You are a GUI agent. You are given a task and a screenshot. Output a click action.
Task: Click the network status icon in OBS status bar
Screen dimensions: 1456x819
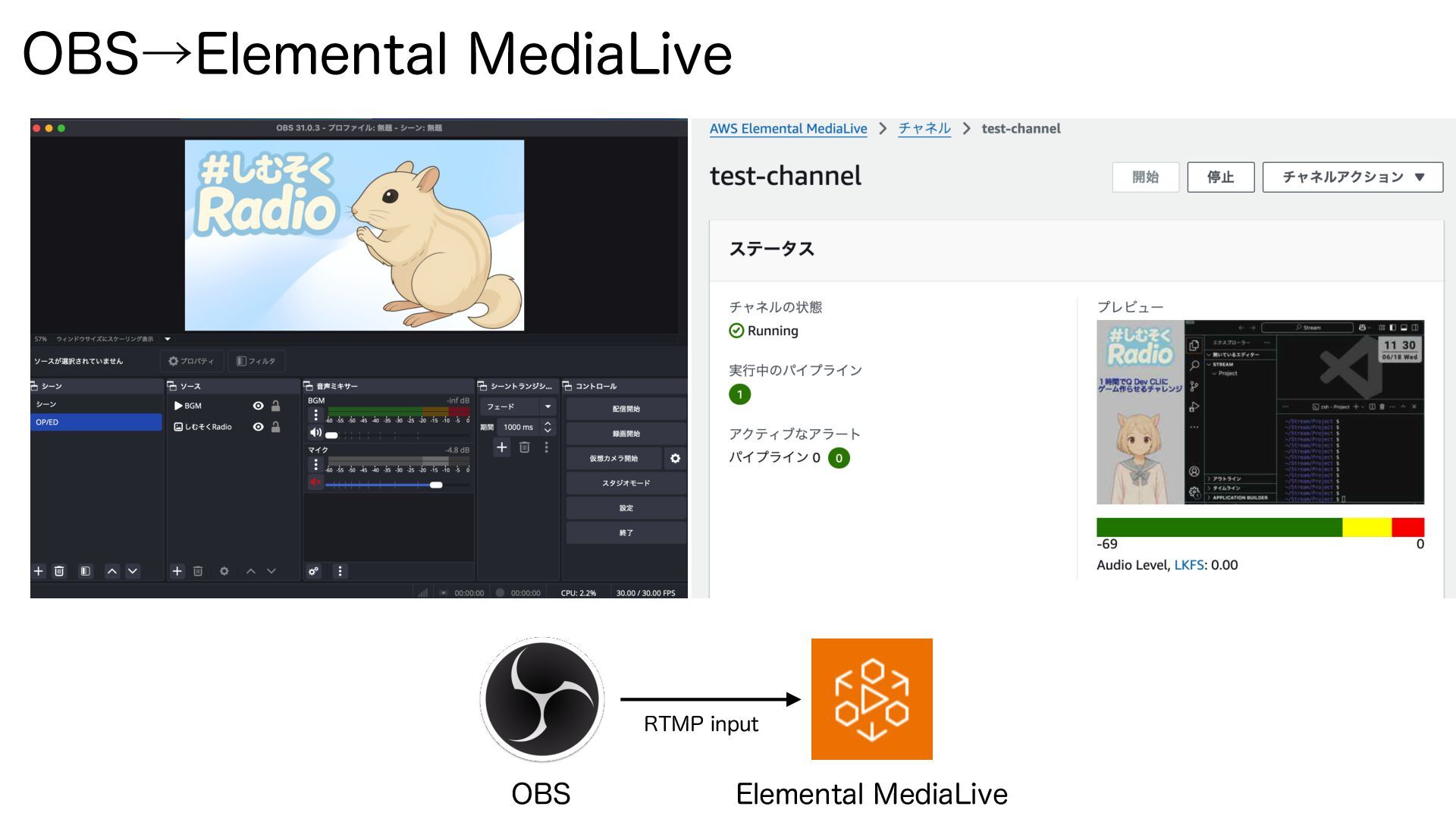(x=423, y=593)
